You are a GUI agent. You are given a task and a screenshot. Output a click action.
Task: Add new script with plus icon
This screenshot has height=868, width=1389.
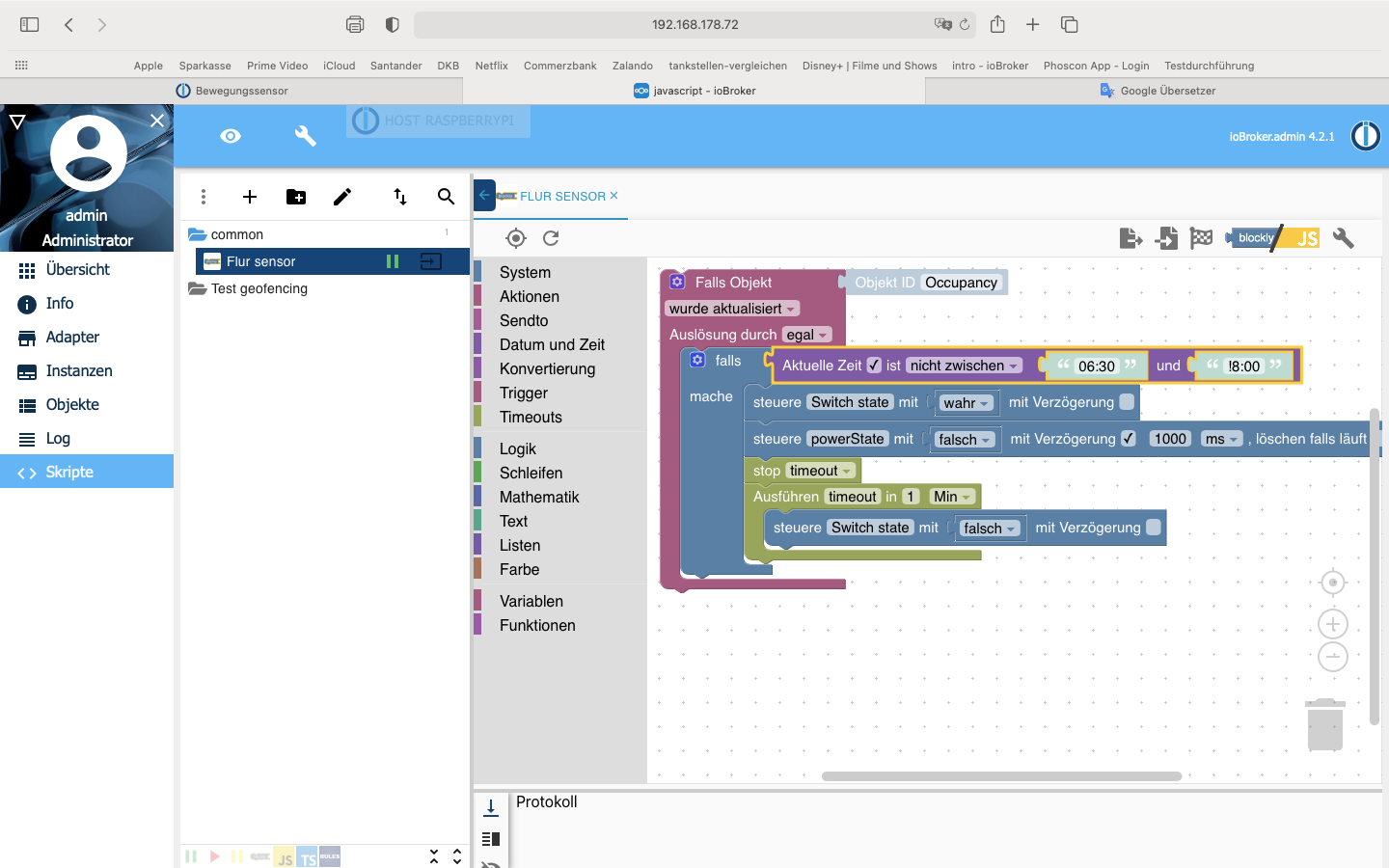click(250, 197)
